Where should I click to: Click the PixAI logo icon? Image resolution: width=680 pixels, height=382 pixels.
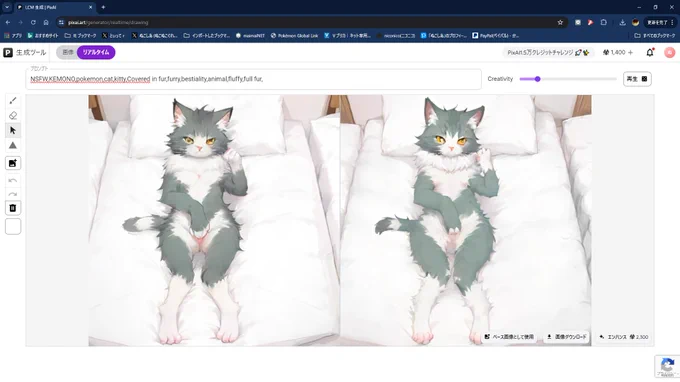8,52
